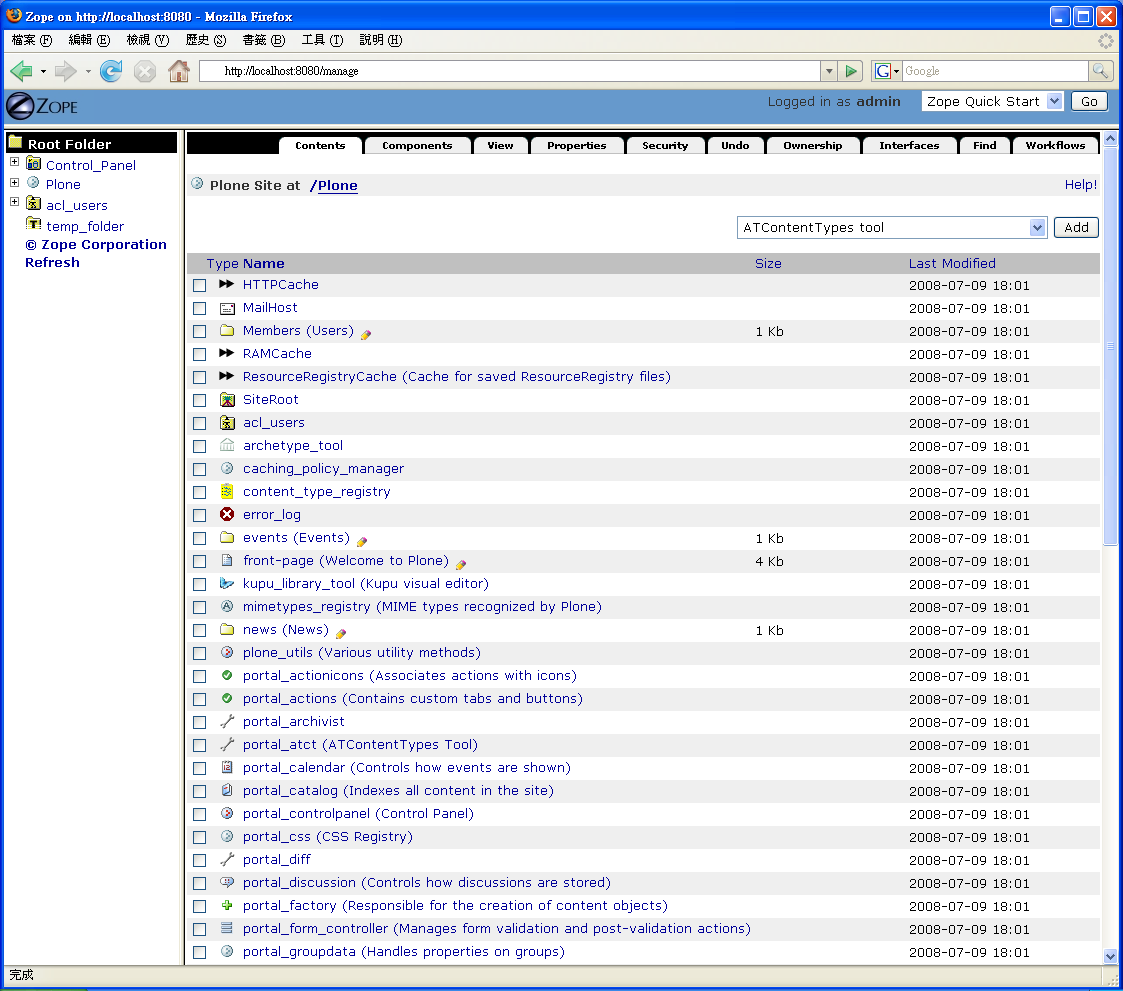Select the SiteRoot checkbox
Viewport: 1123px width, 991px height.
point(200,400)
